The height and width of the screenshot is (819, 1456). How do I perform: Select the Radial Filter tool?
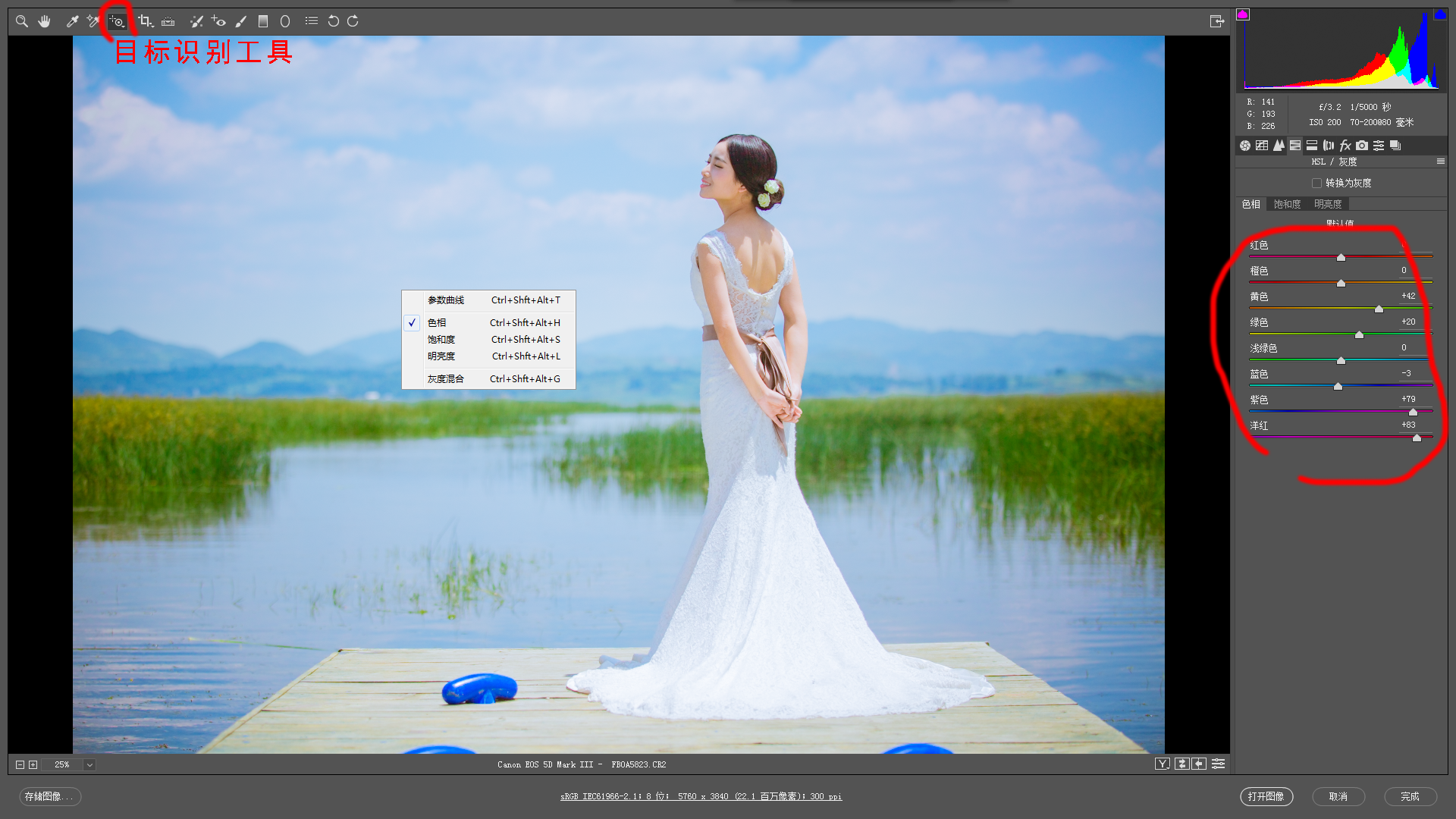(x=285, y=21)
